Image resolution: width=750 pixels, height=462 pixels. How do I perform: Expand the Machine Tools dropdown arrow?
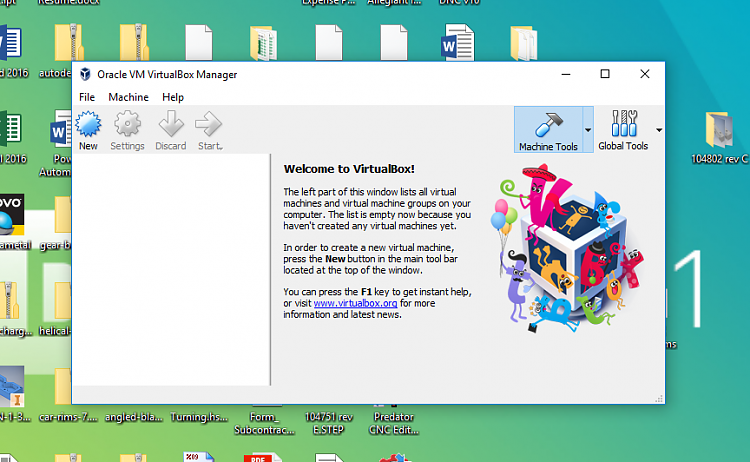(588, 130)
